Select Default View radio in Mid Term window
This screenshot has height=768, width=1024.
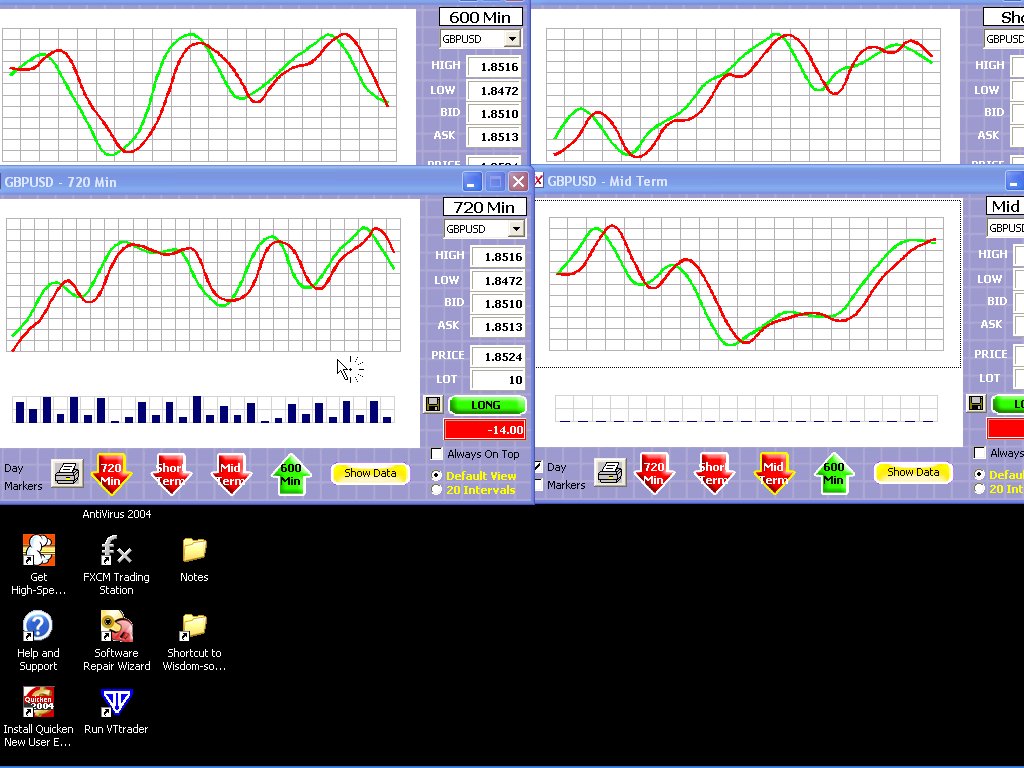point(980,474)
